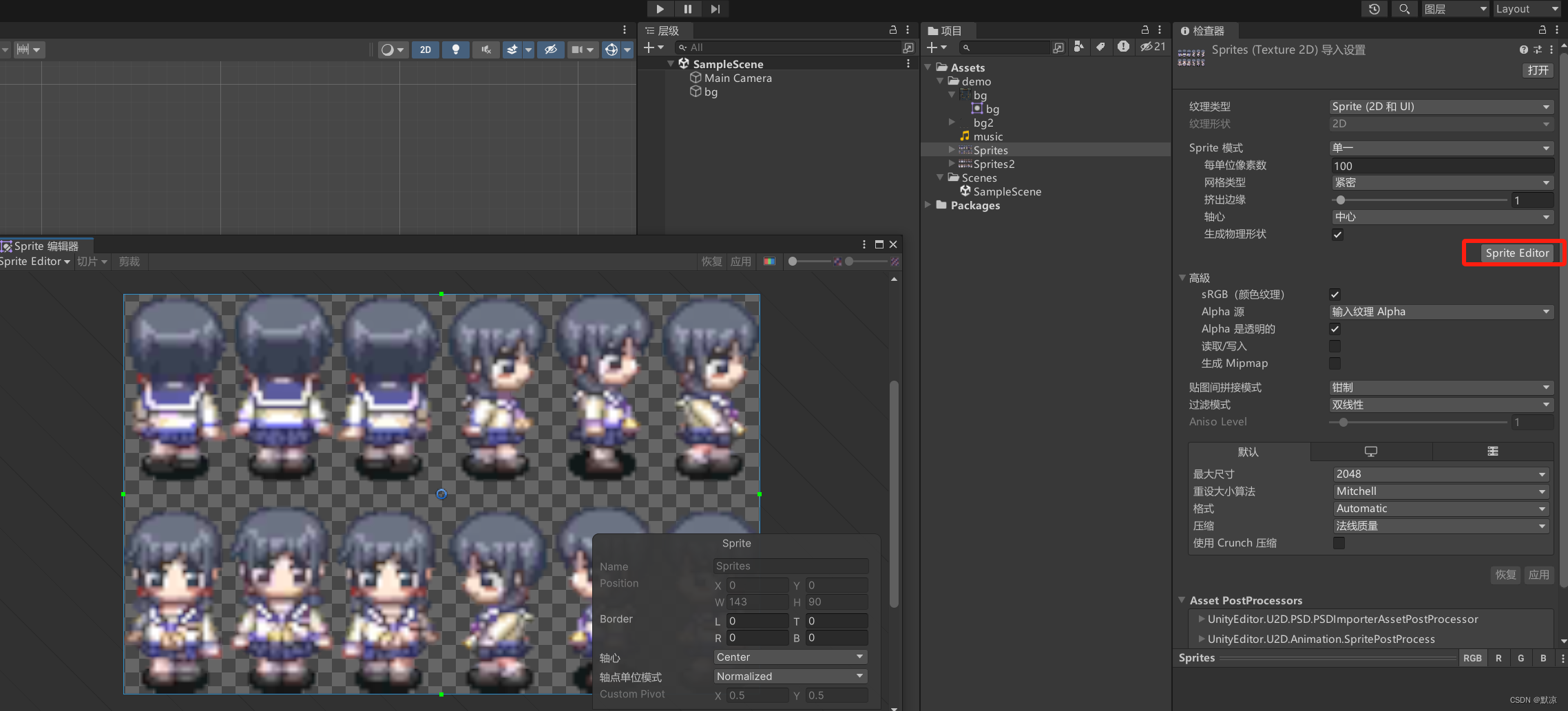The image size is (1568, 711).
Task: Expand the Packages folder
Action: pyautogui.click(x=928, y=204)
